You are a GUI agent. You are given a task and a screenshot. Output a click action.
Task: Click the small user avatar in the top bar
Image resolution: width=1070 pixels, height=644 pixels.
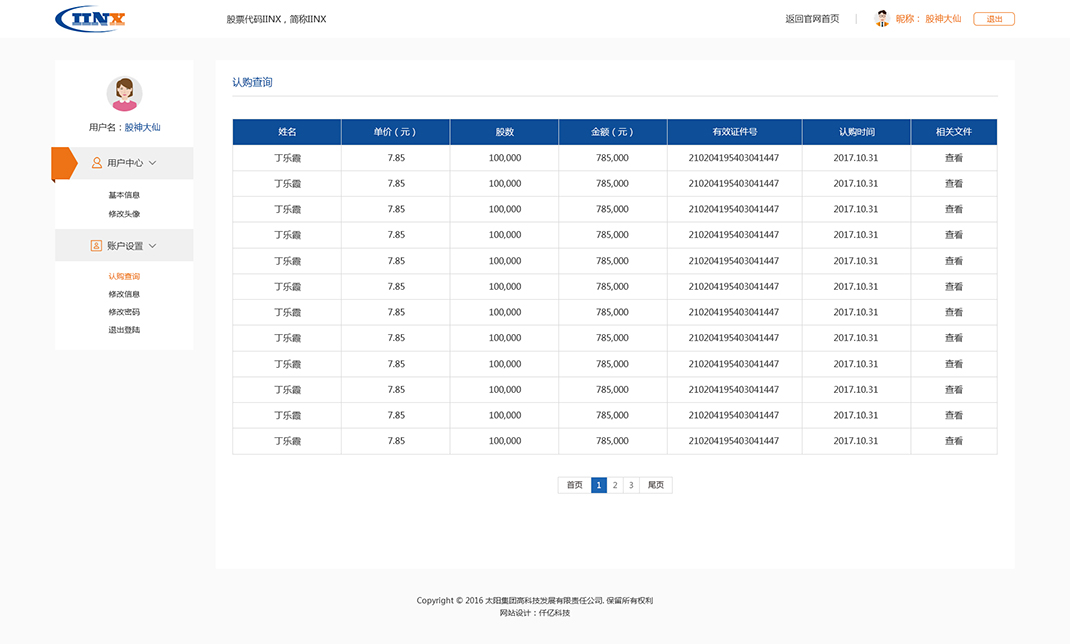coord(882,18)
